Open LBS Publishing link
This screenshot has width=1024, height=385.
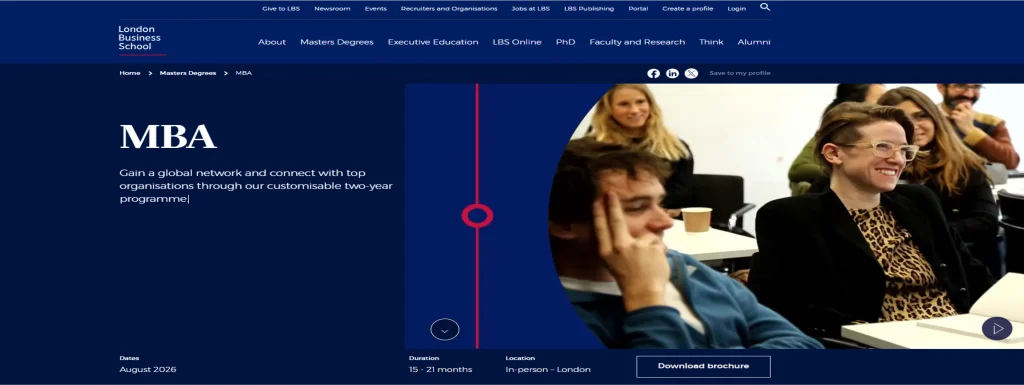tap(589, 8)
